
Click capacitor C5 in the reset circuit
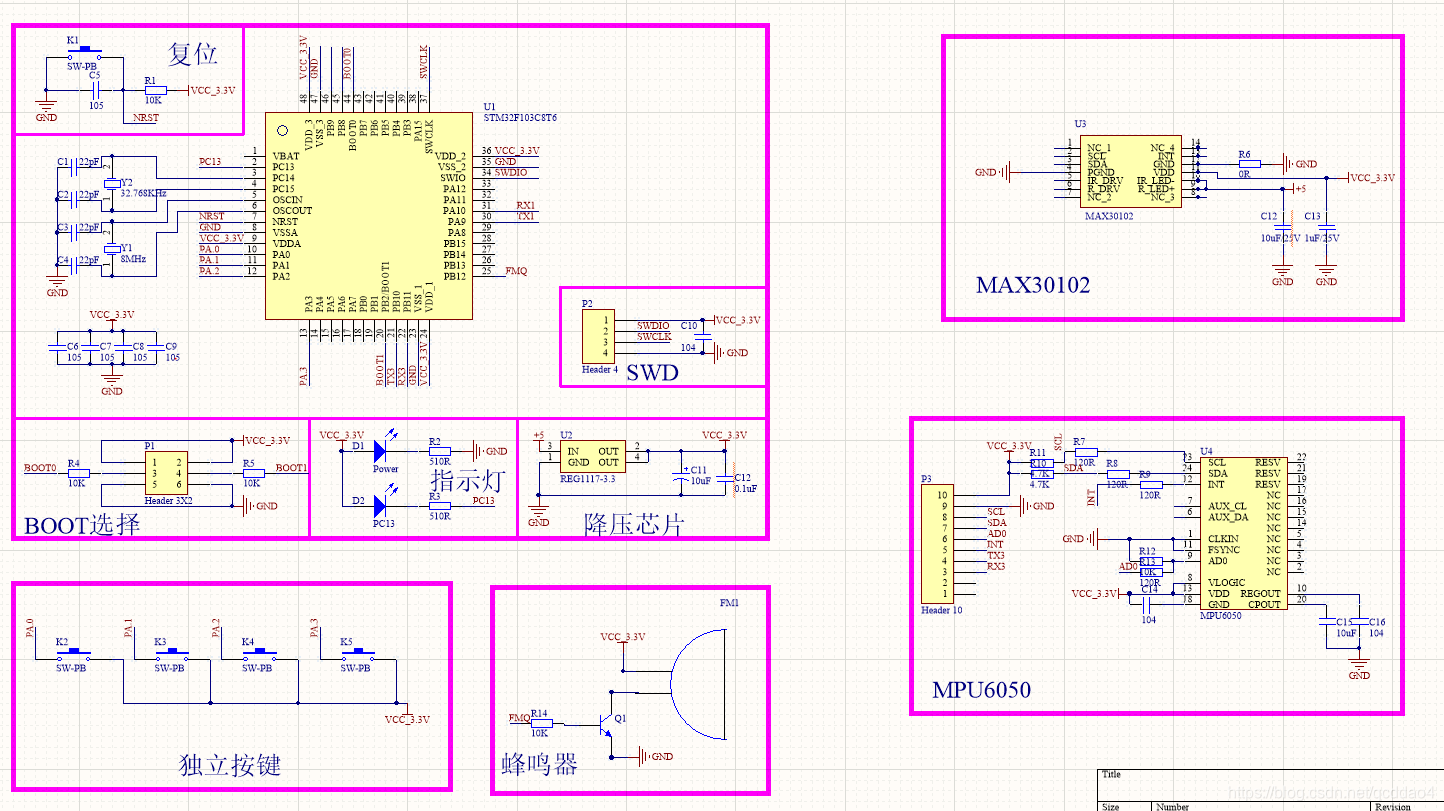(x=95, y=89)
